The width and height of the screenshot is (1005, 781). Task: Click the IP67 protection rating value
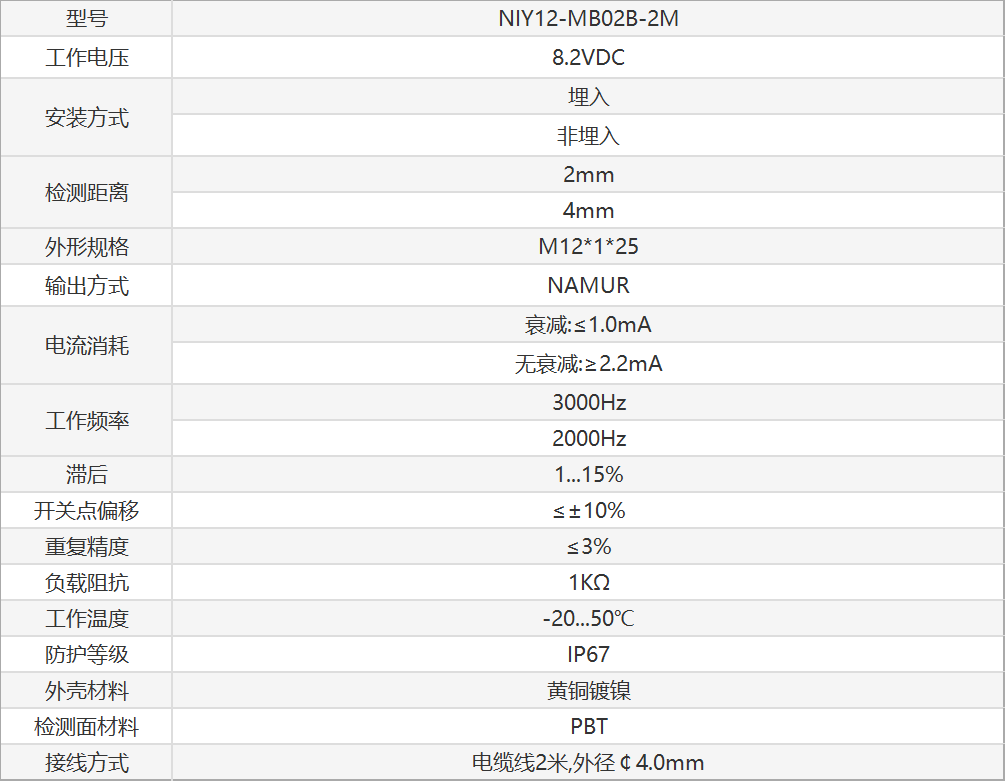click(x=588, y=655)
